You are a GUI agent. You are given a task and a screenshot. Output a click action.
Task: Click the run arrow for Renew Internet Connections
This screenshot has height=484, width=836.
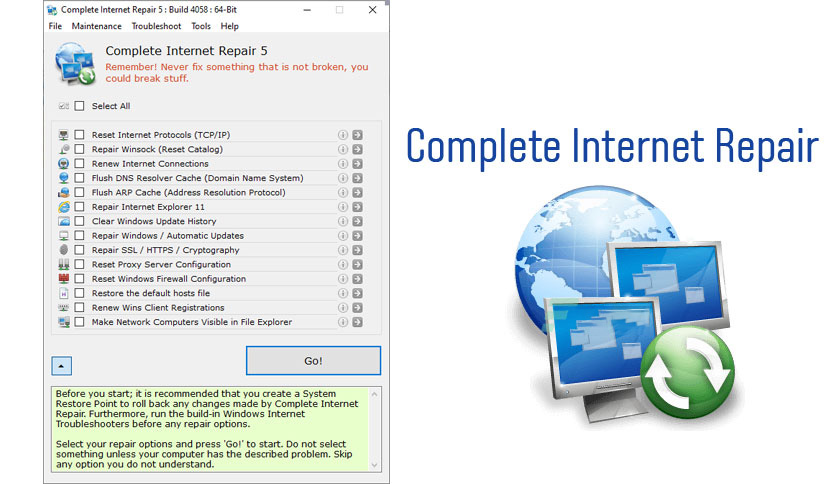point(357,164)
